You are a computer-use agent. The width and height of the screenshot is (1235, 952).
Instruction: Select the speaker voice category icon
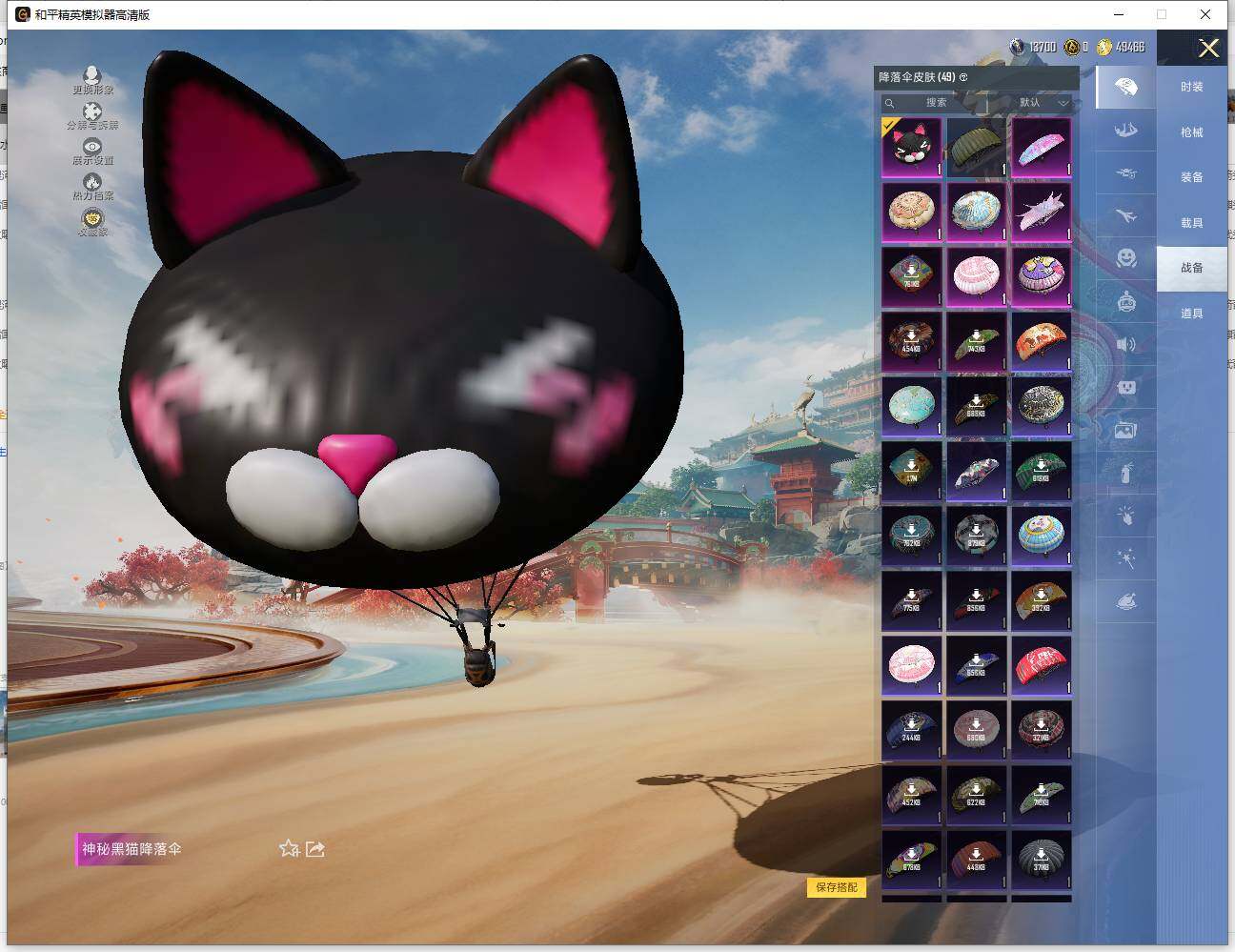pyautogui.click(x=1125, y=344)
